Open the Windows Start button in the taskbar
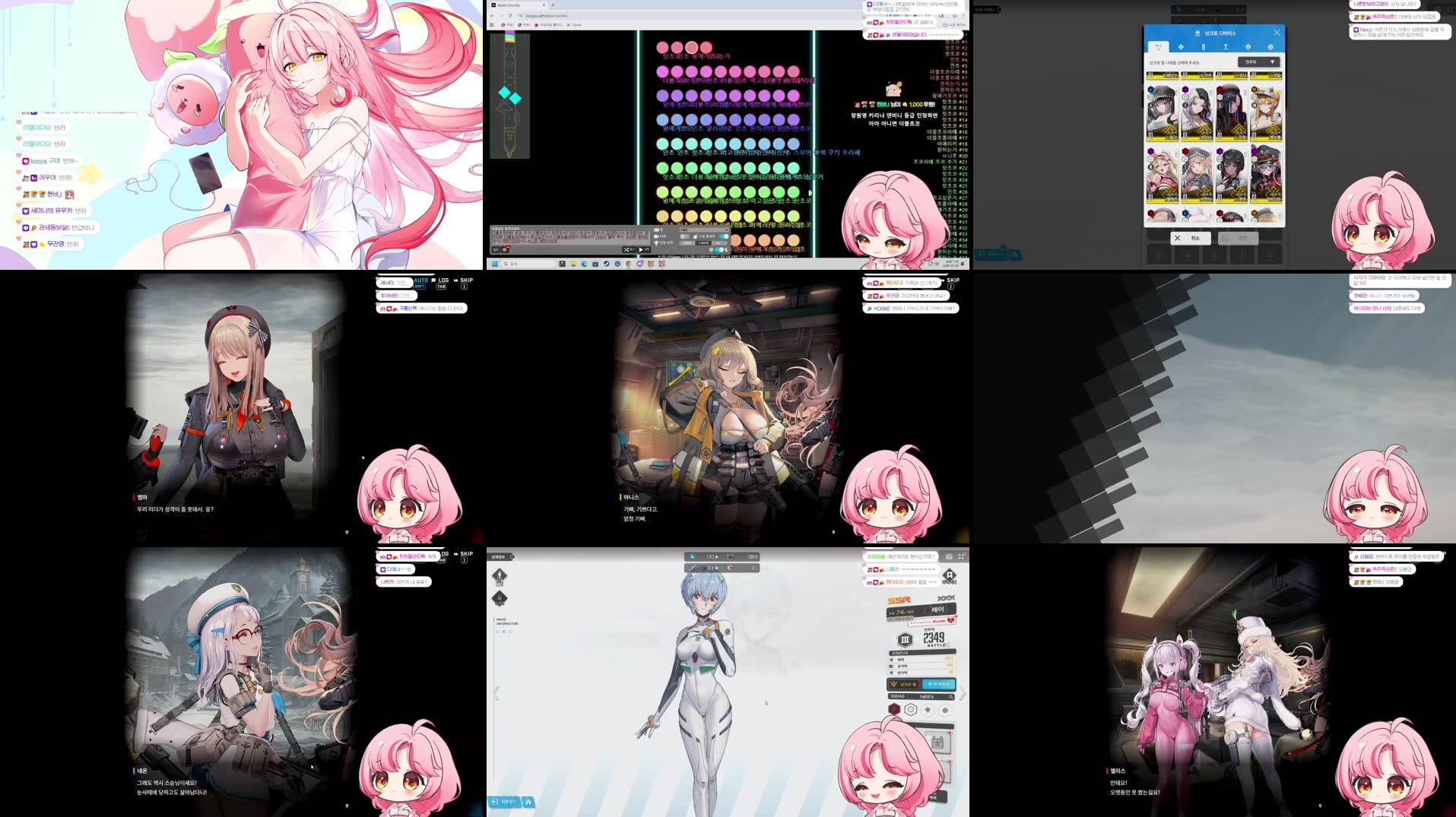The height and width of the screenshot is (817, 1456). point(495,264)
